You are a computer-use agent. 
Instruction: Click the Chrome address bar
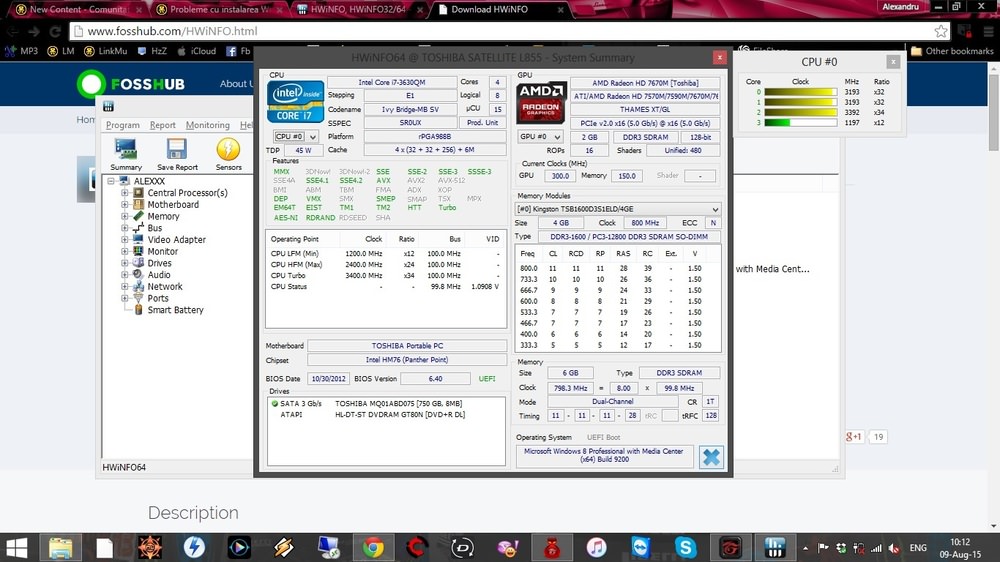[x=400, y=31]
